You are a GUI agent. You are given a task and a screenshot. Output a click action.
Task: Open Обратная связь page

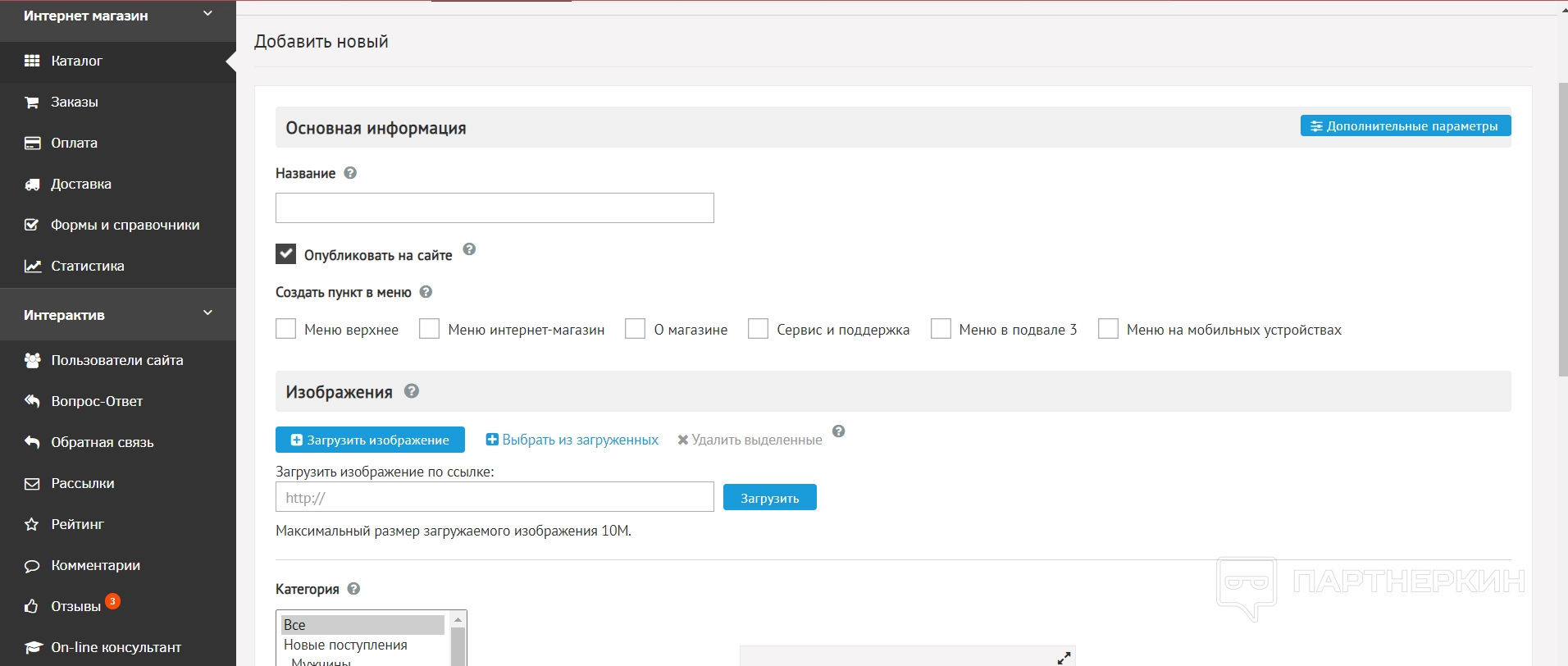118,442
